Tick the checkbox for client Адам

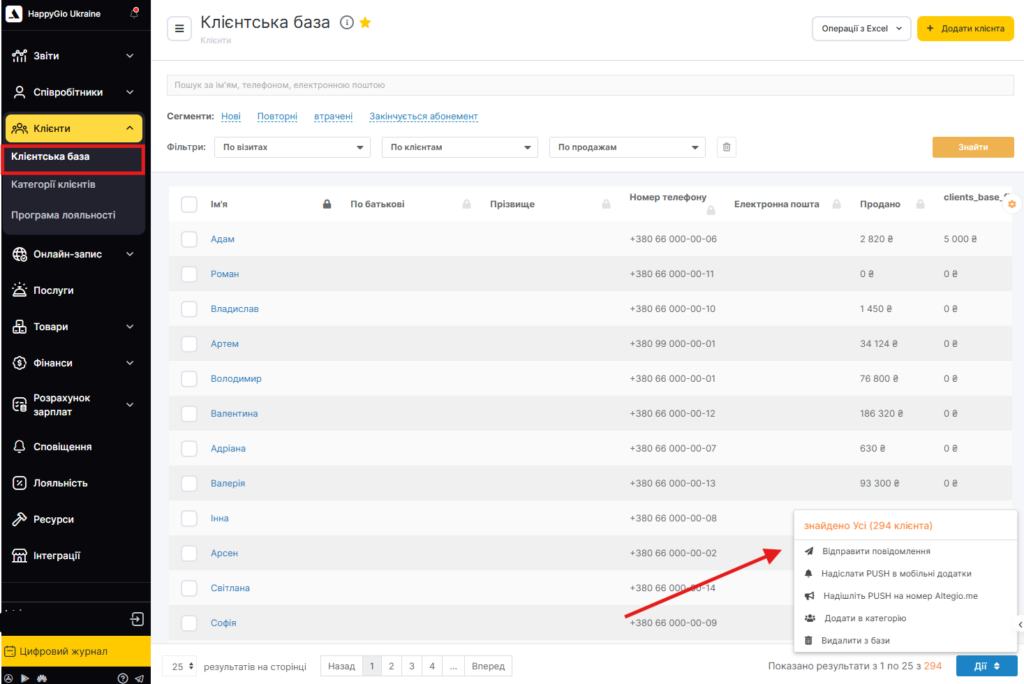(x=189, y=239)
